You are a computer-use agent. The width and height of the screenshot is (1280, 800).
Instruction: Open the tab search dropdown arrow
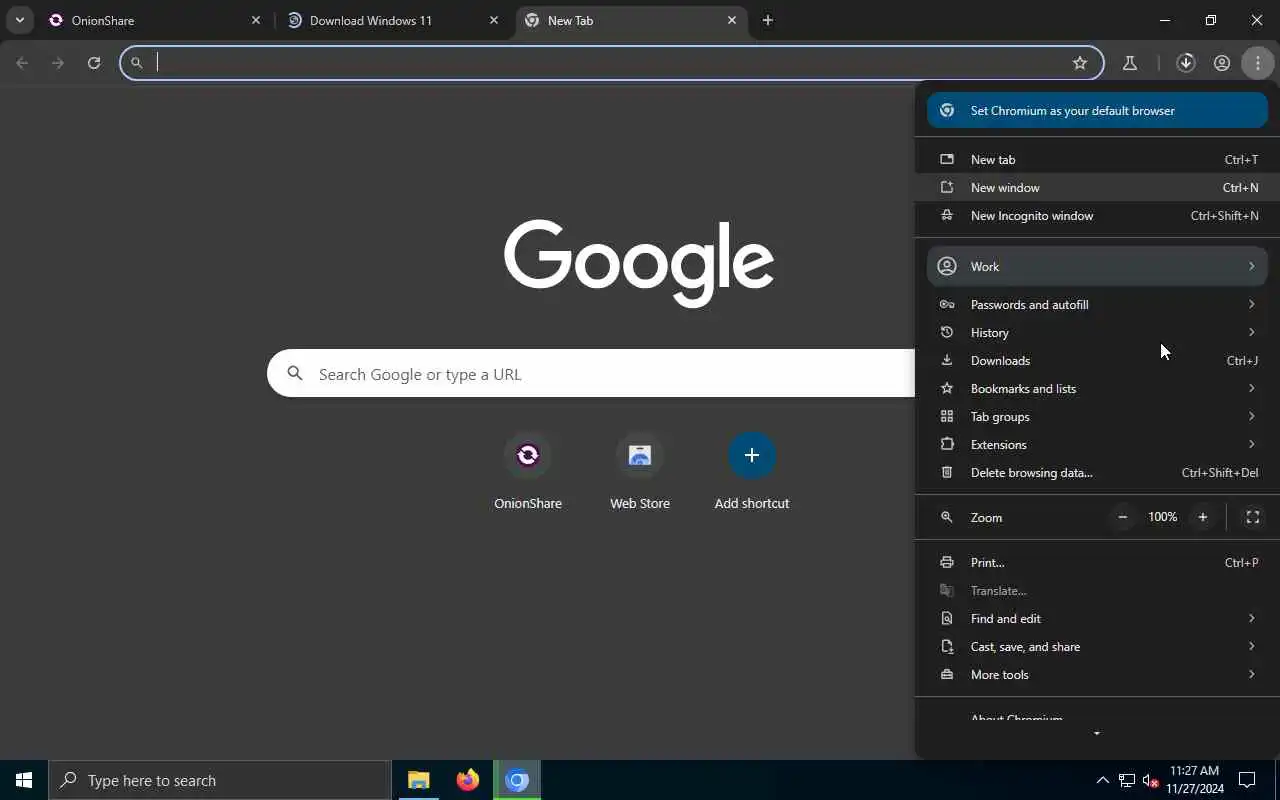coord(19,20)
